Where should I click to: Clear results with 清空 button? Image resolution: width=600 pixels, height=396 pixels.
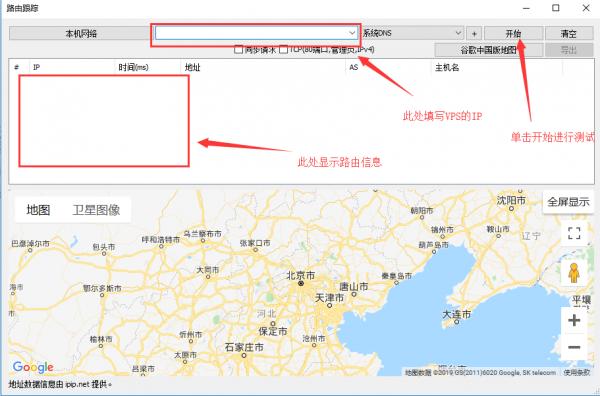click(x=569, y=34)
